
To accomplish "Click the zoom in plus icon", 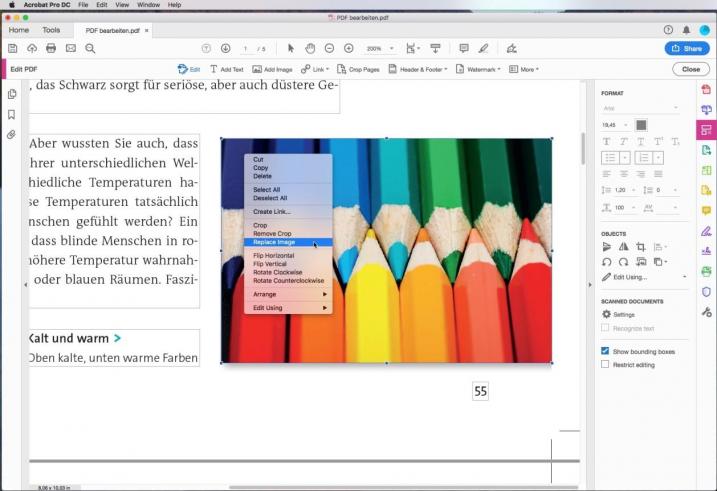I will pyautogui.click(x=348, y=48).
